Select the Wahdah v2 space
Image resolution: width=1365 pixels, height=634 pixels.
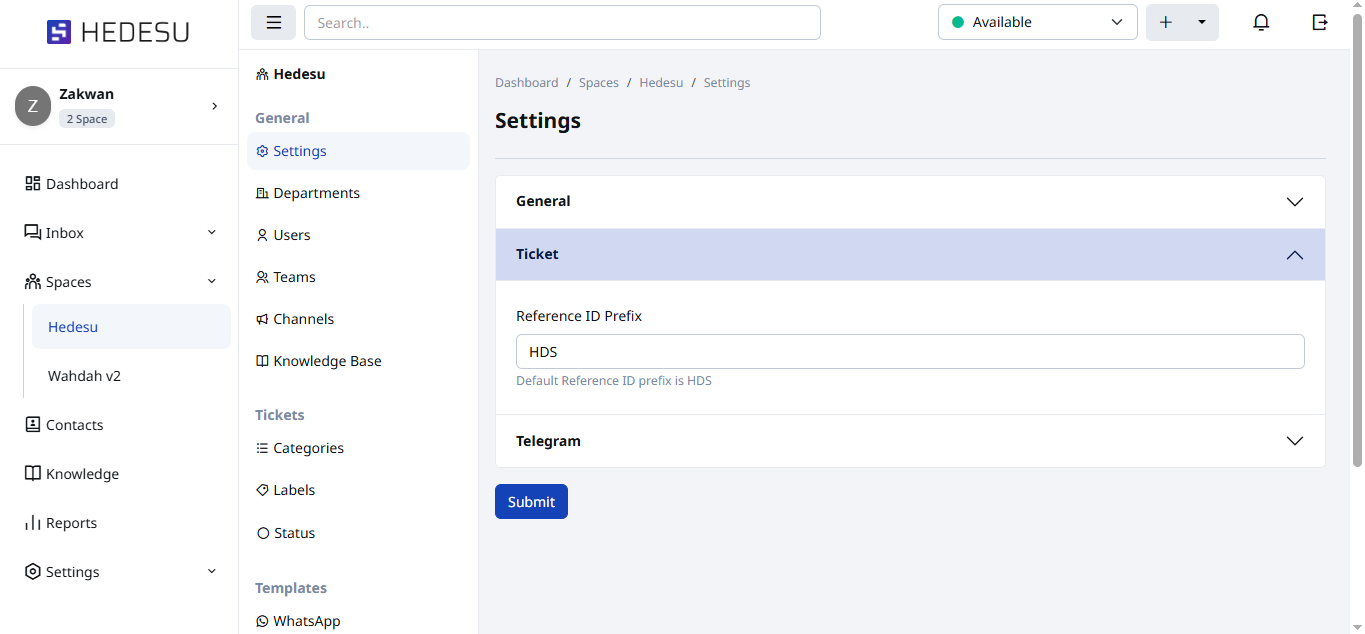[x=84, y=376]
